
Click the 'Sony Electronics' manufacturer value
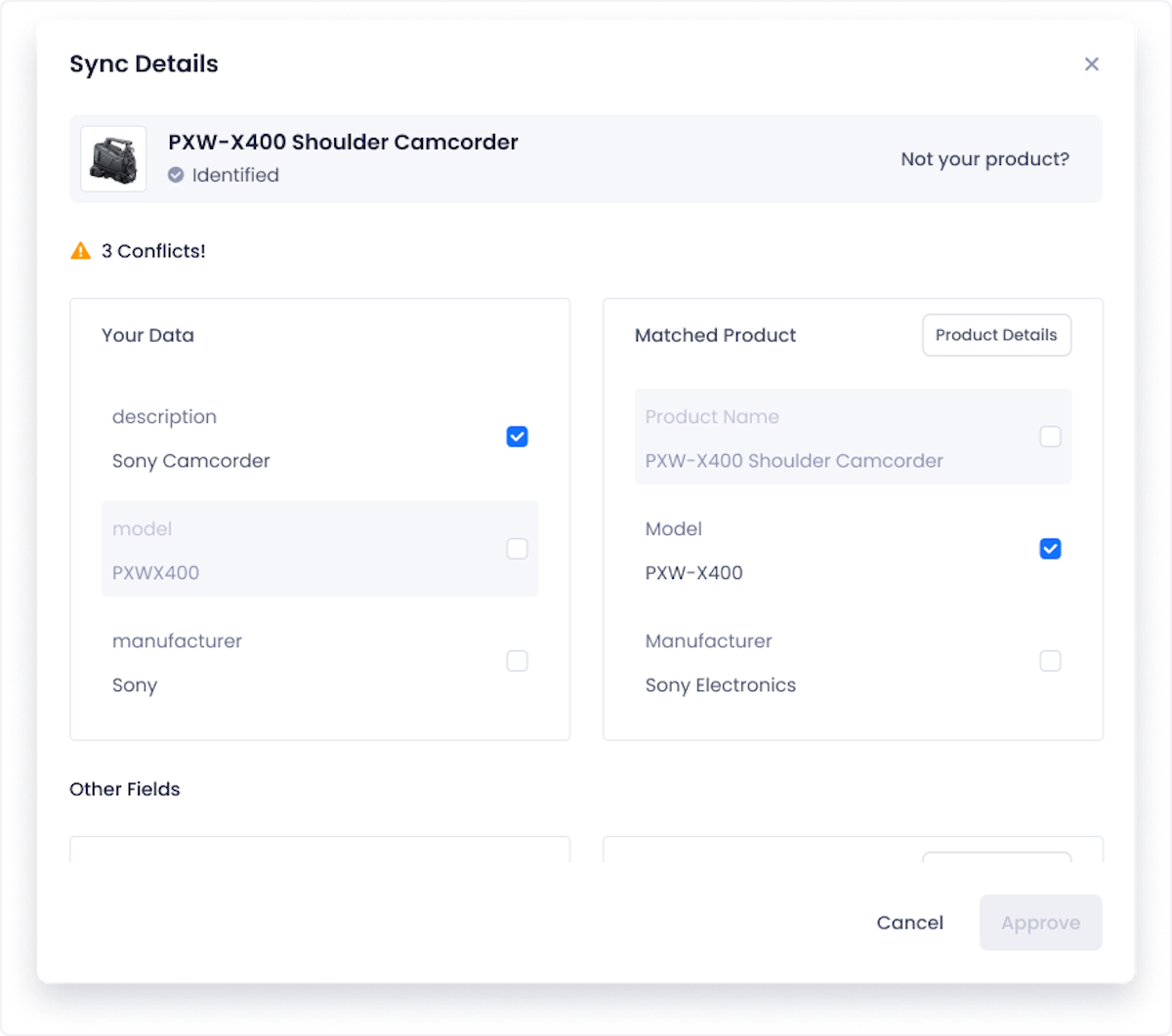(721, 685)
